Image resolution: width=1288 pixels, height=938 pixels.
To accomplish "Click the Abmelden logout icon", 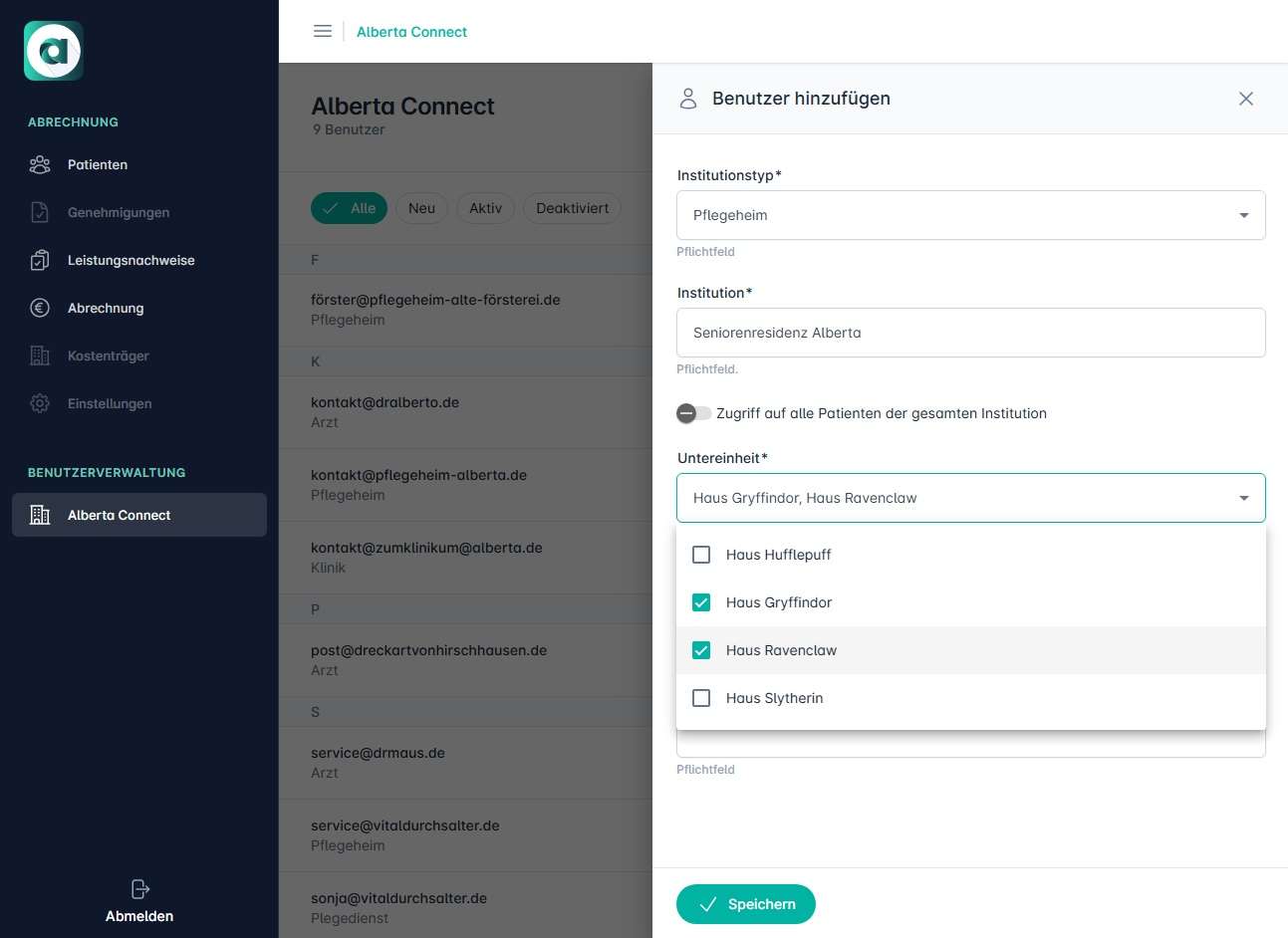I will click(139, 888).
